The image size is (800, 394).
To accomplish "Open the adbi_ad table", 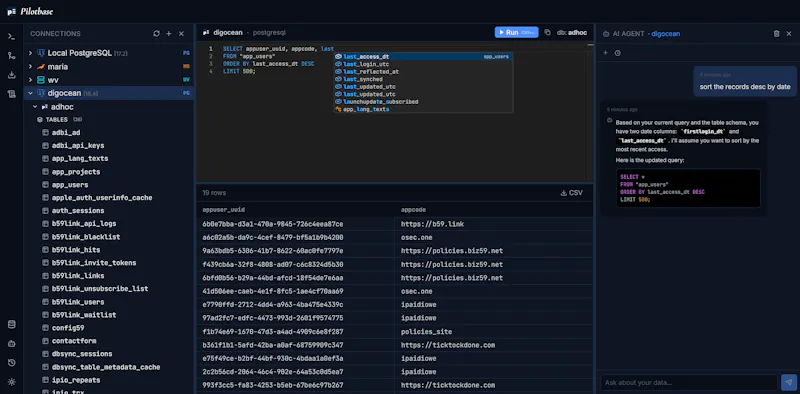I will [66, 133].
